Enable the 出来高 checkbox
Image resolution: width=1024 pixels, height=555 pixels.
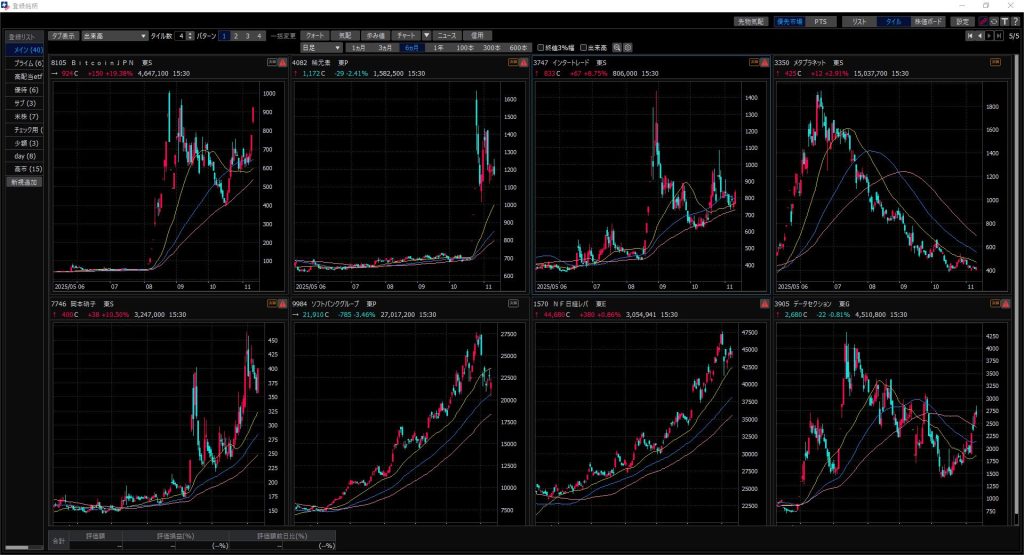[582, 47]
